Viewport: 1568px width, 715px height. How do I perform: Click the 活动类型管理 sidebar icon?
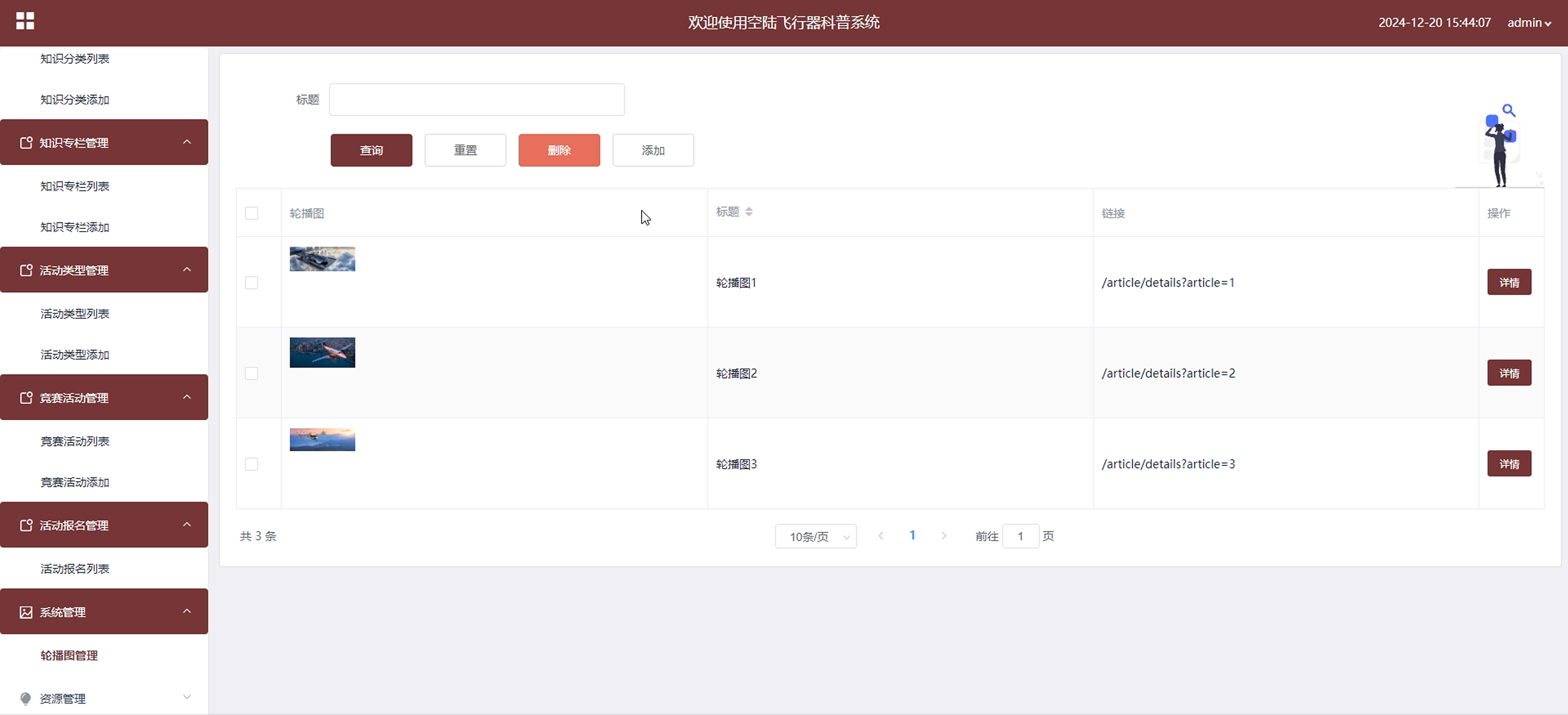click(26, 270)
